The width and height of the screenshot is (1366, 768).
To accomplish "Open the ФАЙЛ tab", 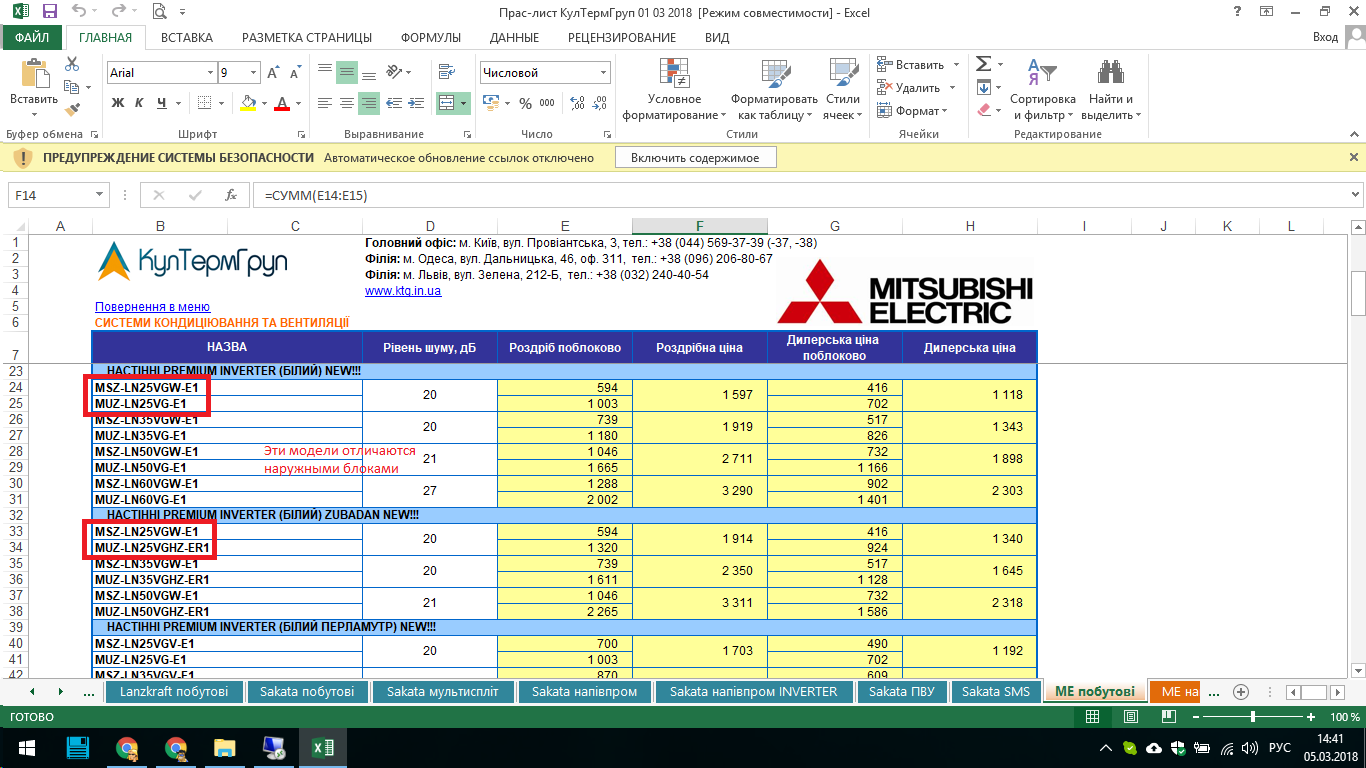I will point(32,37).
